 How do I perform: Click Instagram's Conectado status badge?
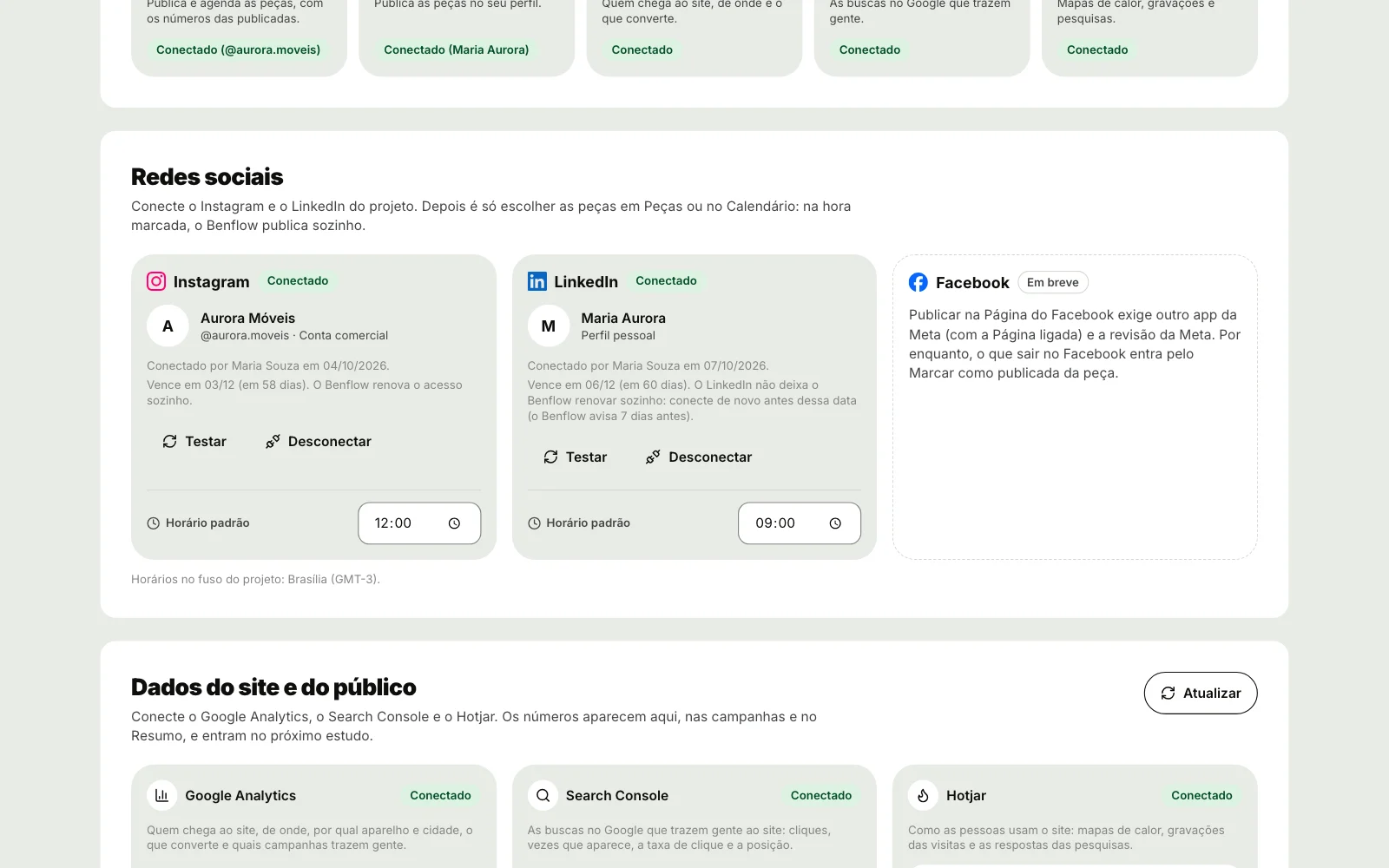click(298, 280)
